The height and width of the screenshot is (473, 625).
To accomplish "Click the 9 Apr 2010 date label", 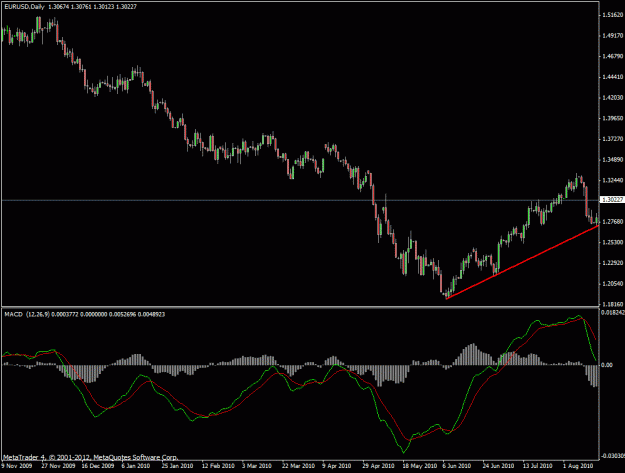I will click(x=337, y=465).
